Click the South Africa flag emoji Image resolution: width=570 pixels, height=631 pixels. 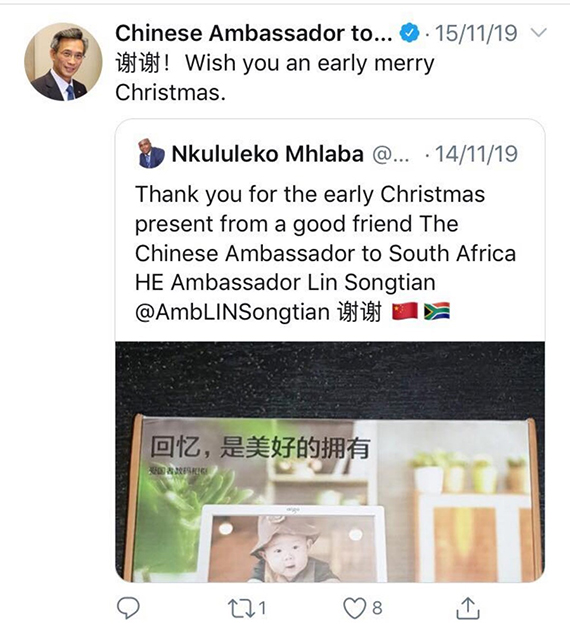(x=437, y=311)
